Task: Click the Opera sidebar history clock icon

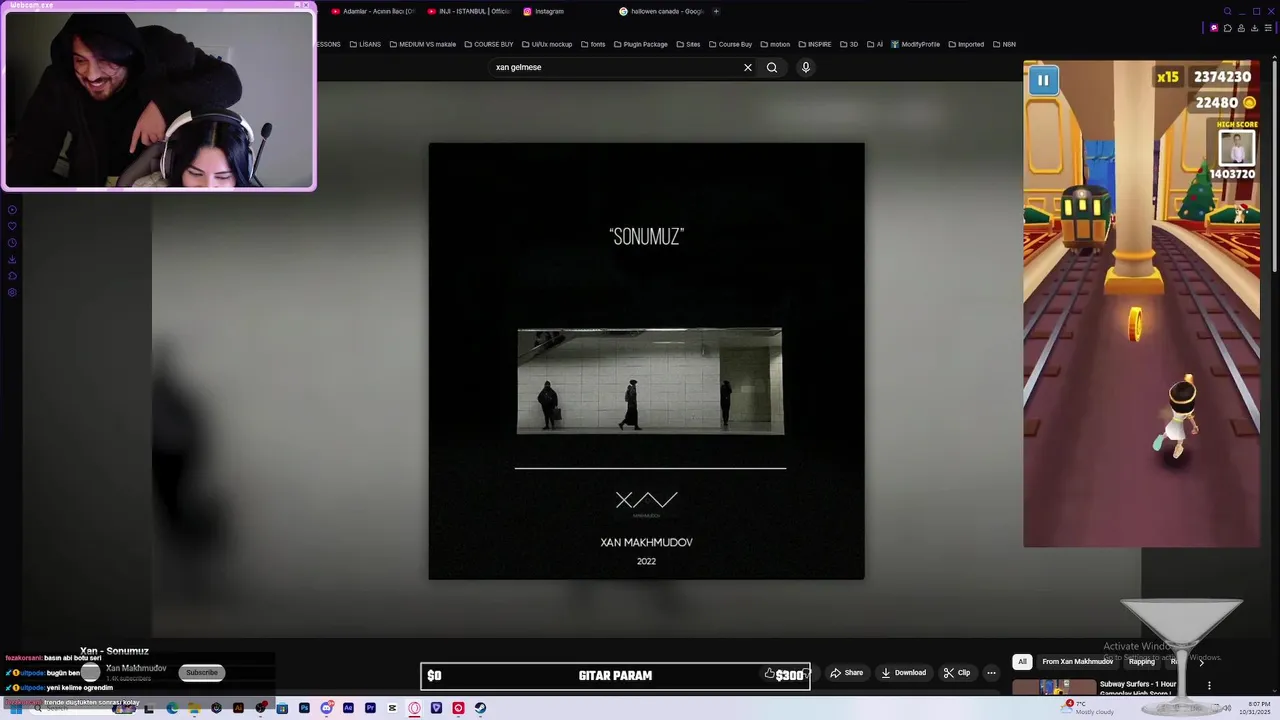Action: (12, 242)
